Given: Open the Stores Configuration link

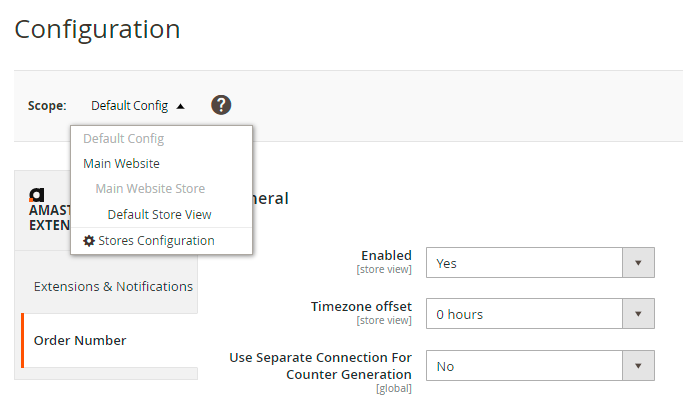Looking at the screenshot, I should (x=156, y=241).
